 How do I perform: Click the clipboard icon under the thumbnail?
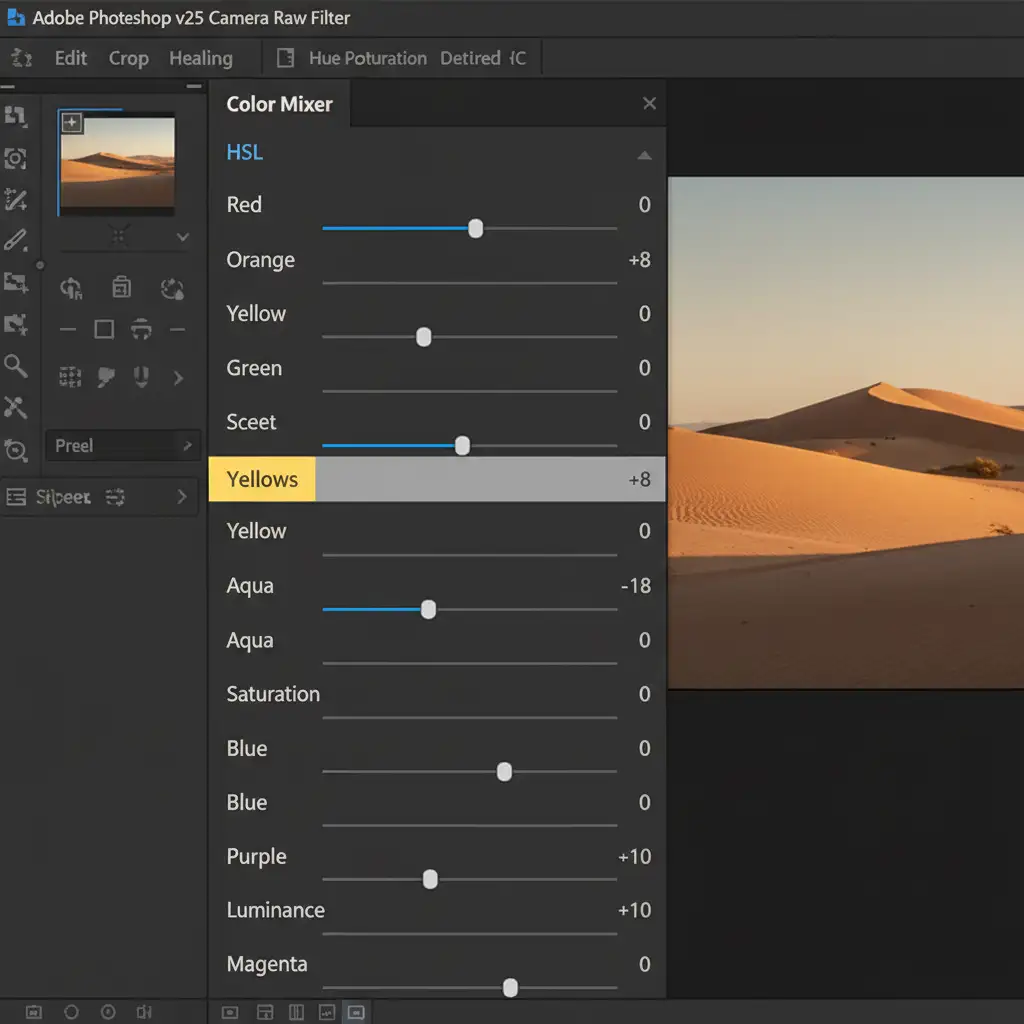pyautogui.click(x=121, y=289)
